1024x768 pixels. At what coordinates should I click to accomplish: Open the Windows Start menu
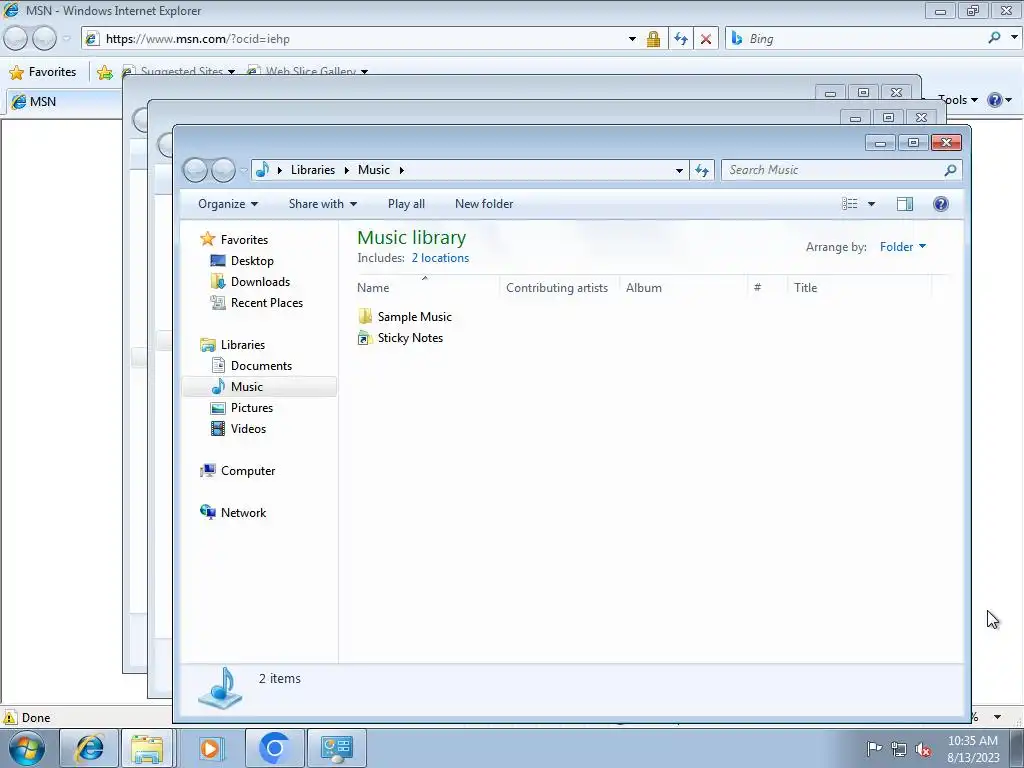coord(27,748)
